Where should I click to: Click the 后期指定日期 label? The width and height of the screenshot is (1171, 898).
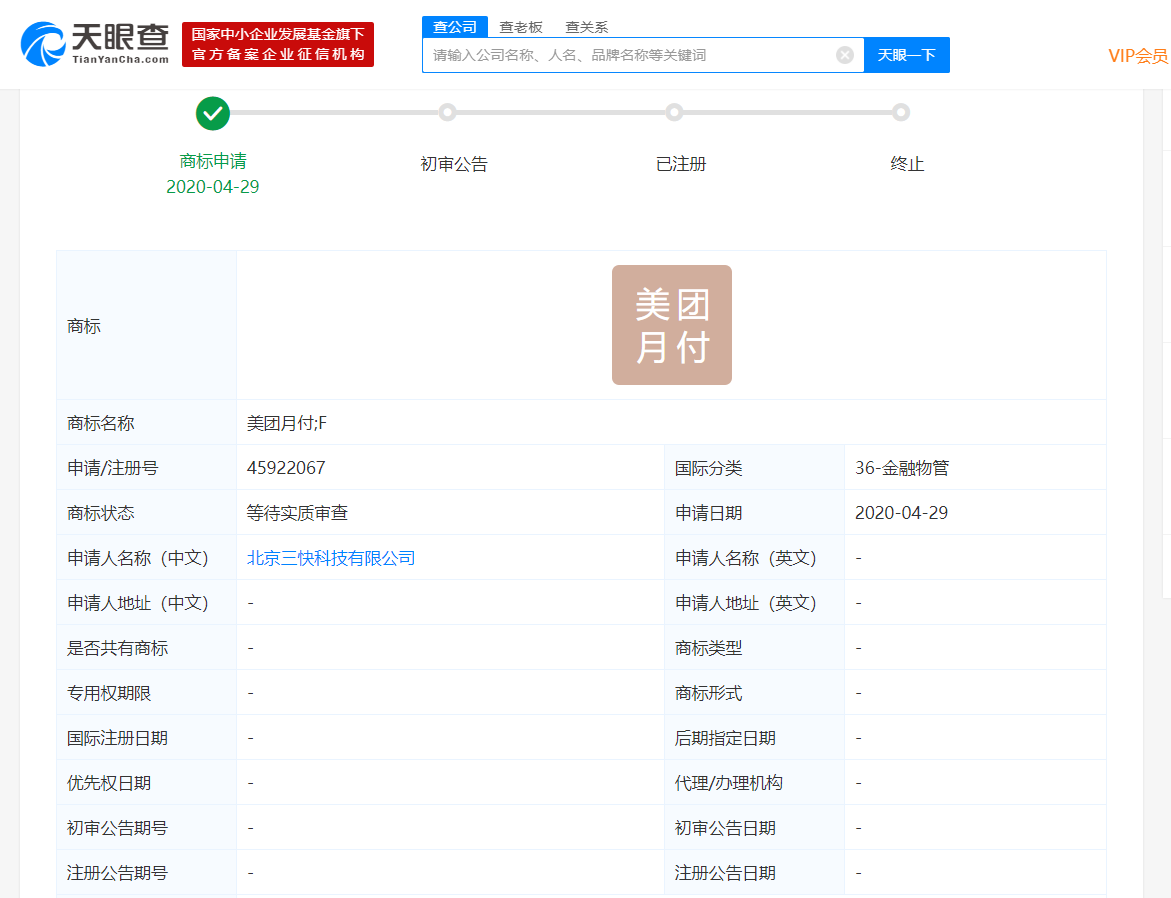725,738
